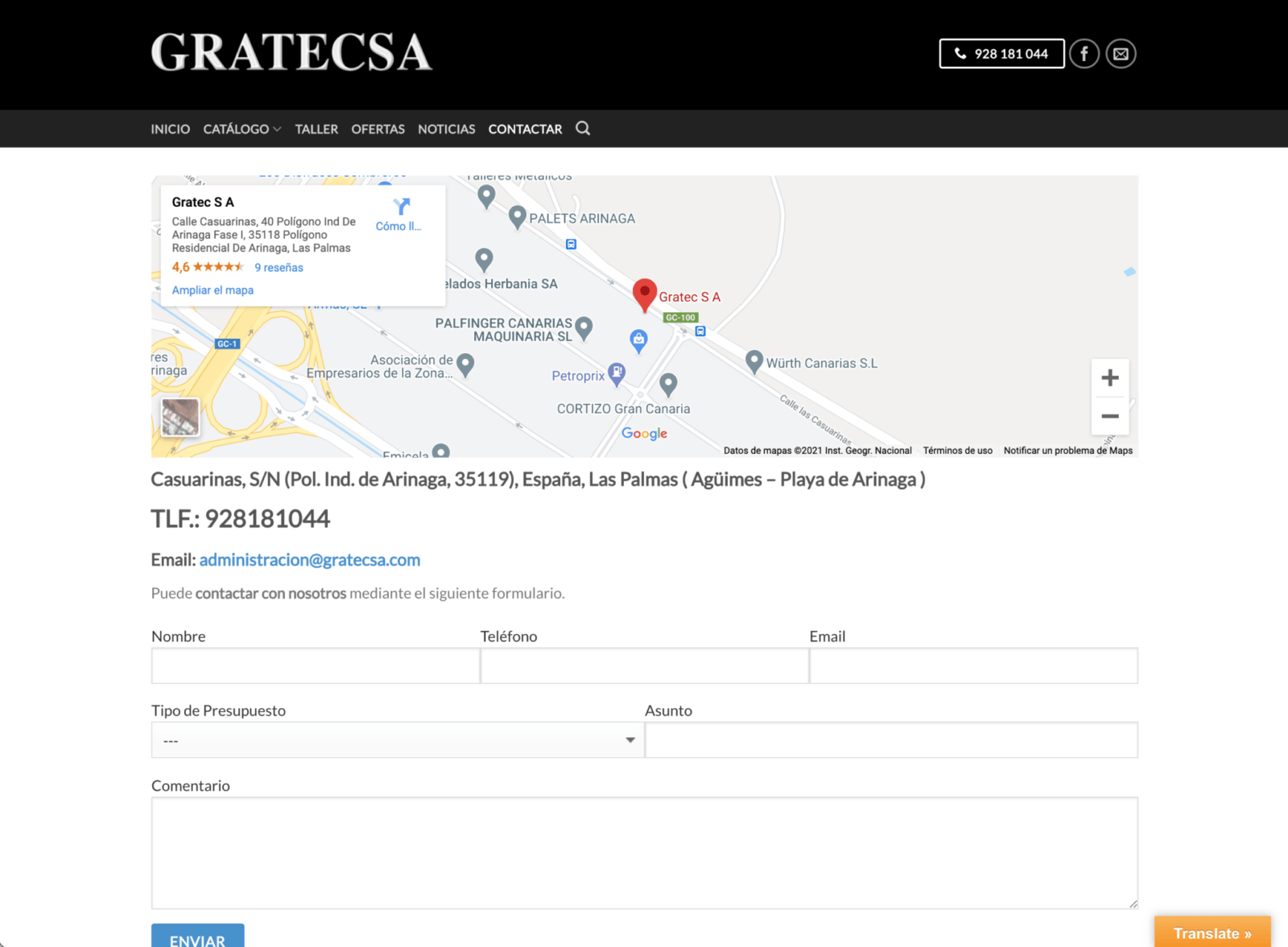Click the Enviar submit button
The image size is (1288, 947).
(x=197, y=938)
